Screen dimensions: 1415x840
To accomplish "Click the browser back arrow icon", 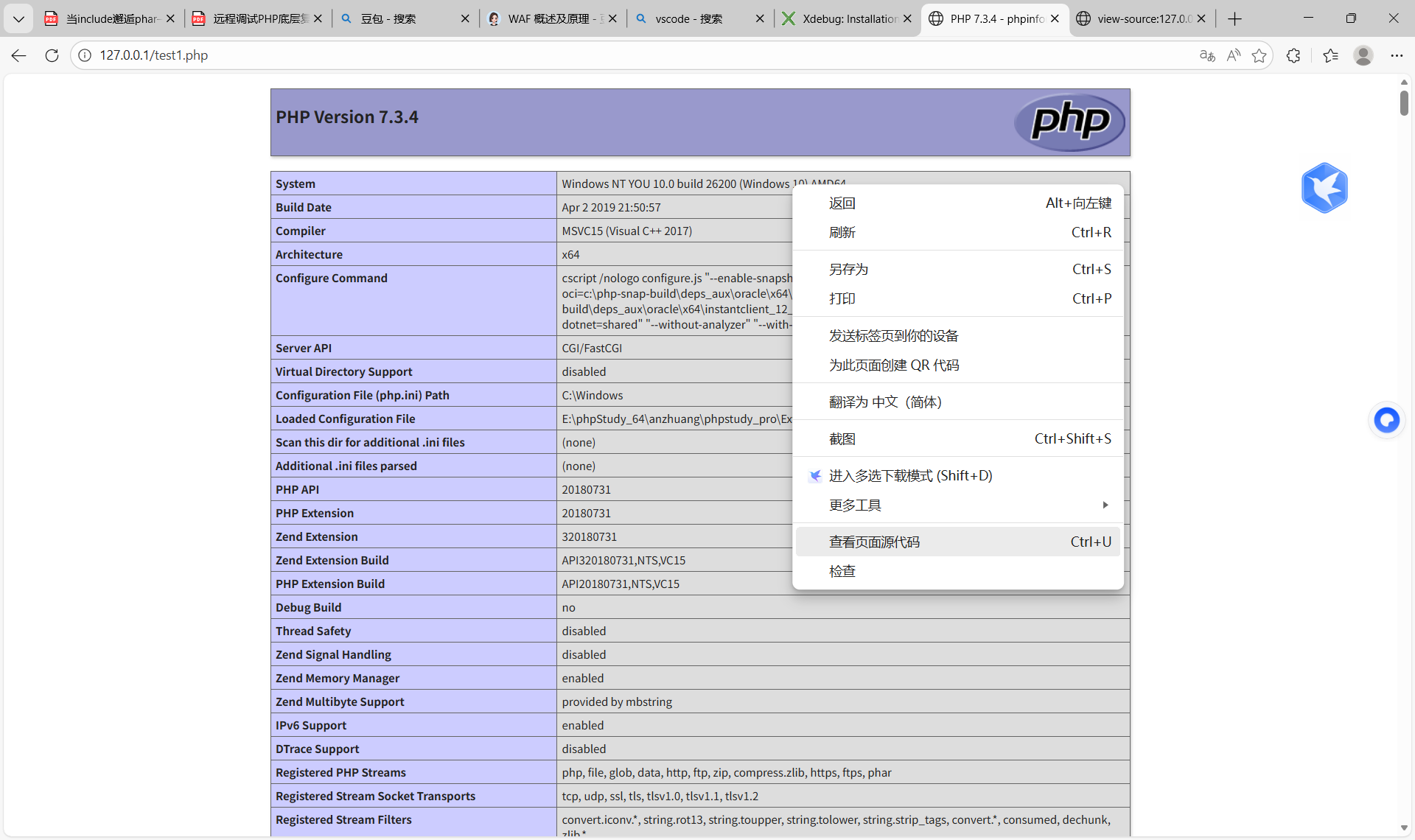I will [x=19, y=55].
